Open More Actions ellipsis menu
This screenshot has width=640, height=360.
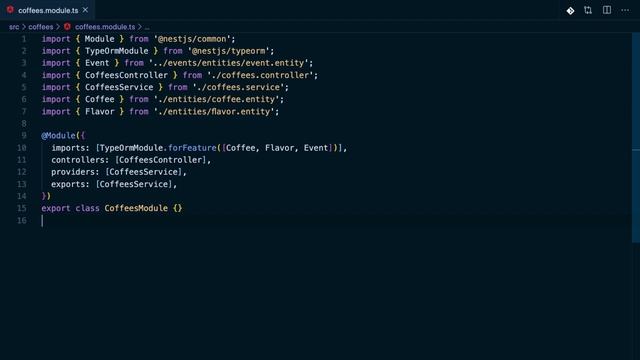click(x=625, y=10)
